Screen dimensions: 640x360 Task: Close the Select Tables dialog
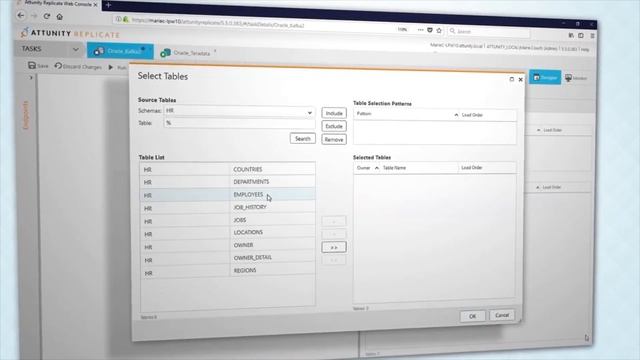click(520, 80)
